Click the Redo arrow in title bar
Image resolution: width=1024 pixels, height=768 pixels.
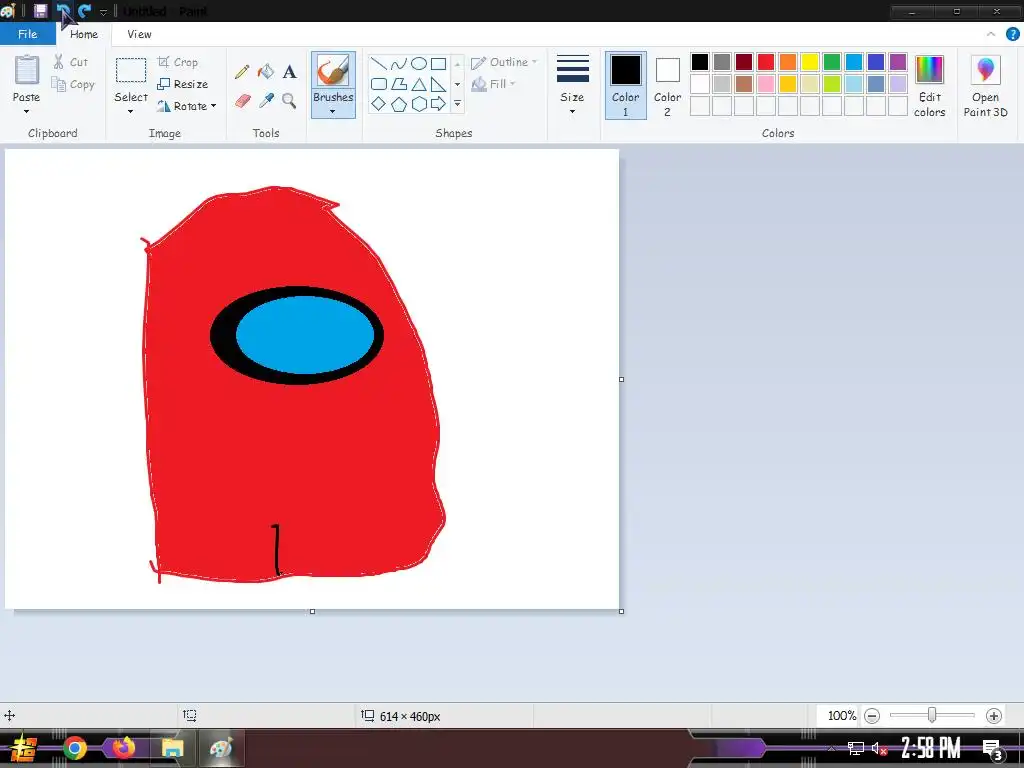tap(84, 10)
